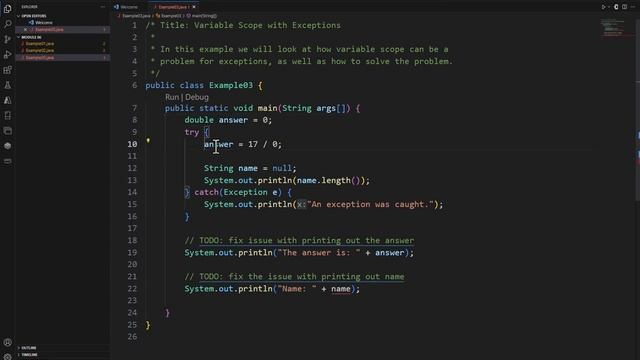
Task: Click the underlined 'name' on line 22
Action: [341, 289]
